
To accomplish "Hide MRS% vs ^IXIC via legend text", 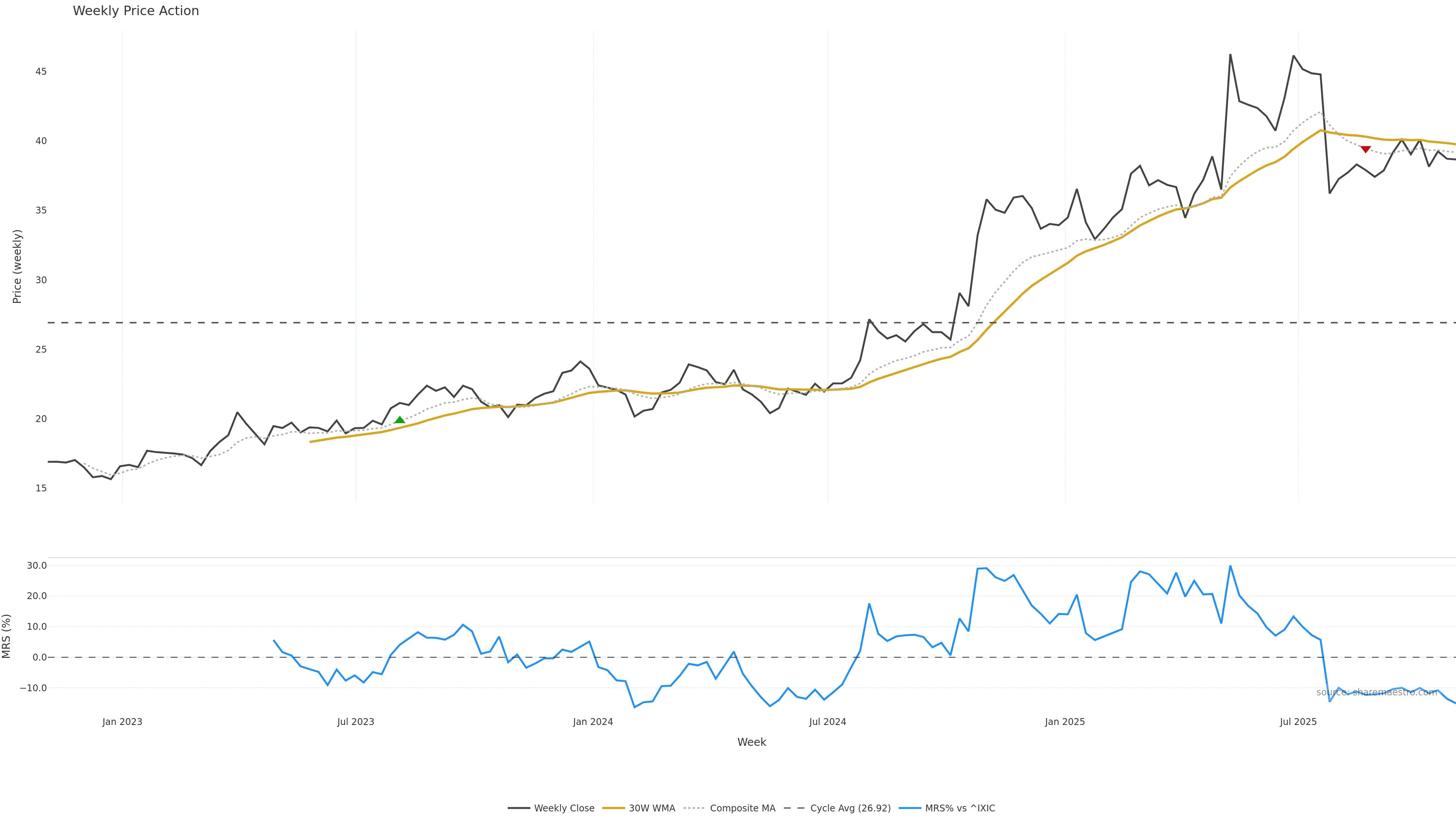I will 960,808.
